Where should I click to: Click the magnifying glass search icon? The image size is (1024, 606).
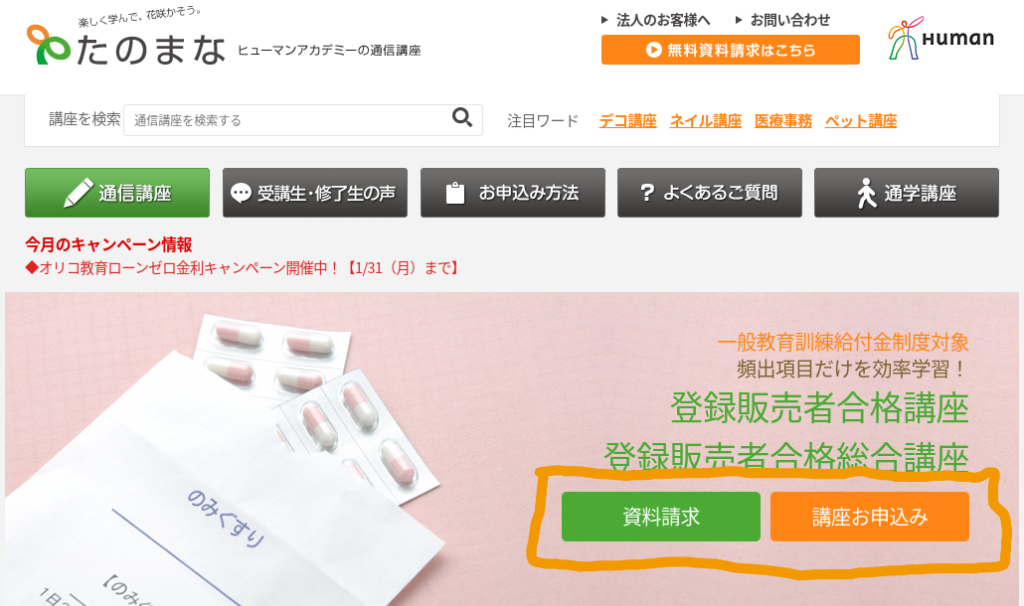(x=462, y=118)
